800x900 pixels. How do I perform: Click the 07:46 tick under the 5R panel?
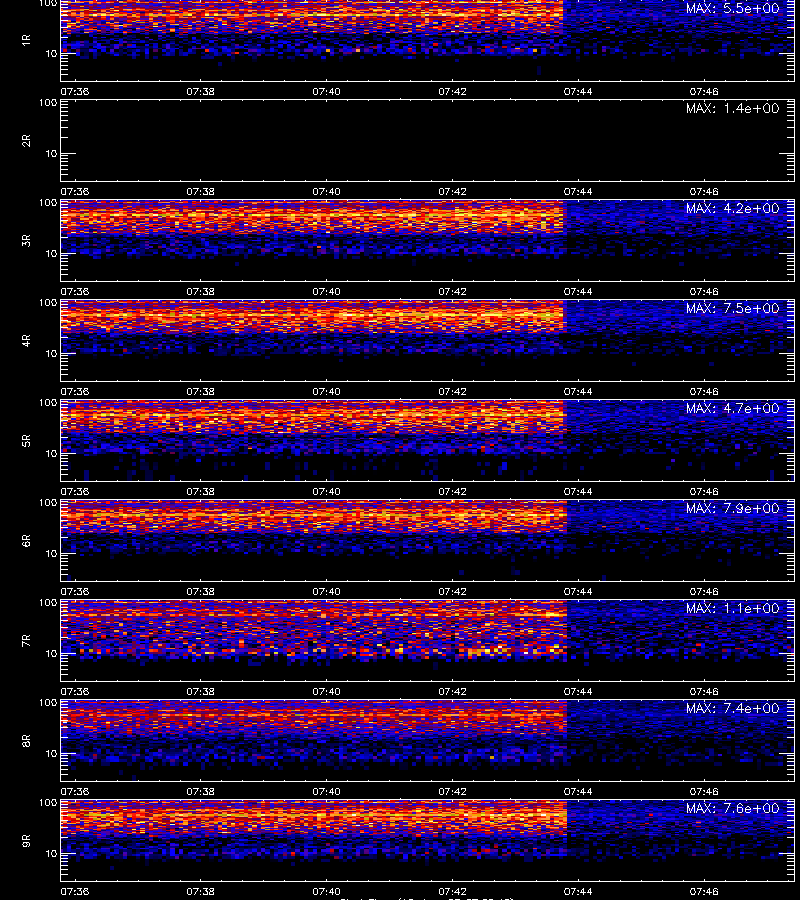tap(704, 491)
